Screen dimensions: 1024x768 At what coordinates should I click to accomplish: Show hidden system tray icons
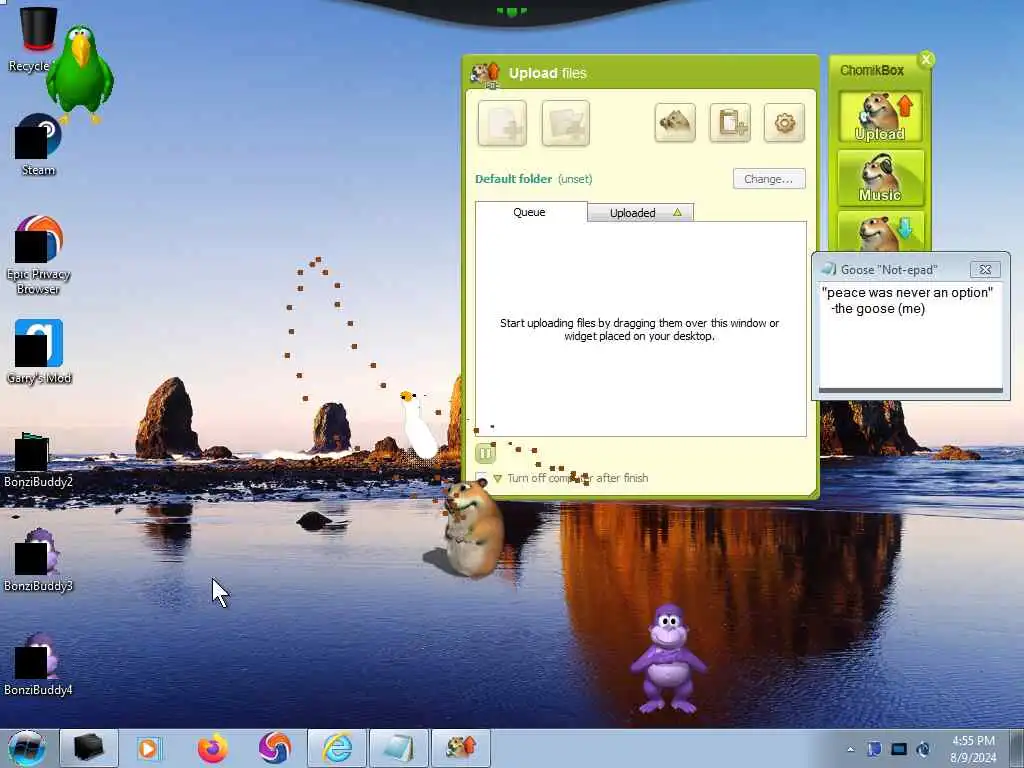[850, 750]
